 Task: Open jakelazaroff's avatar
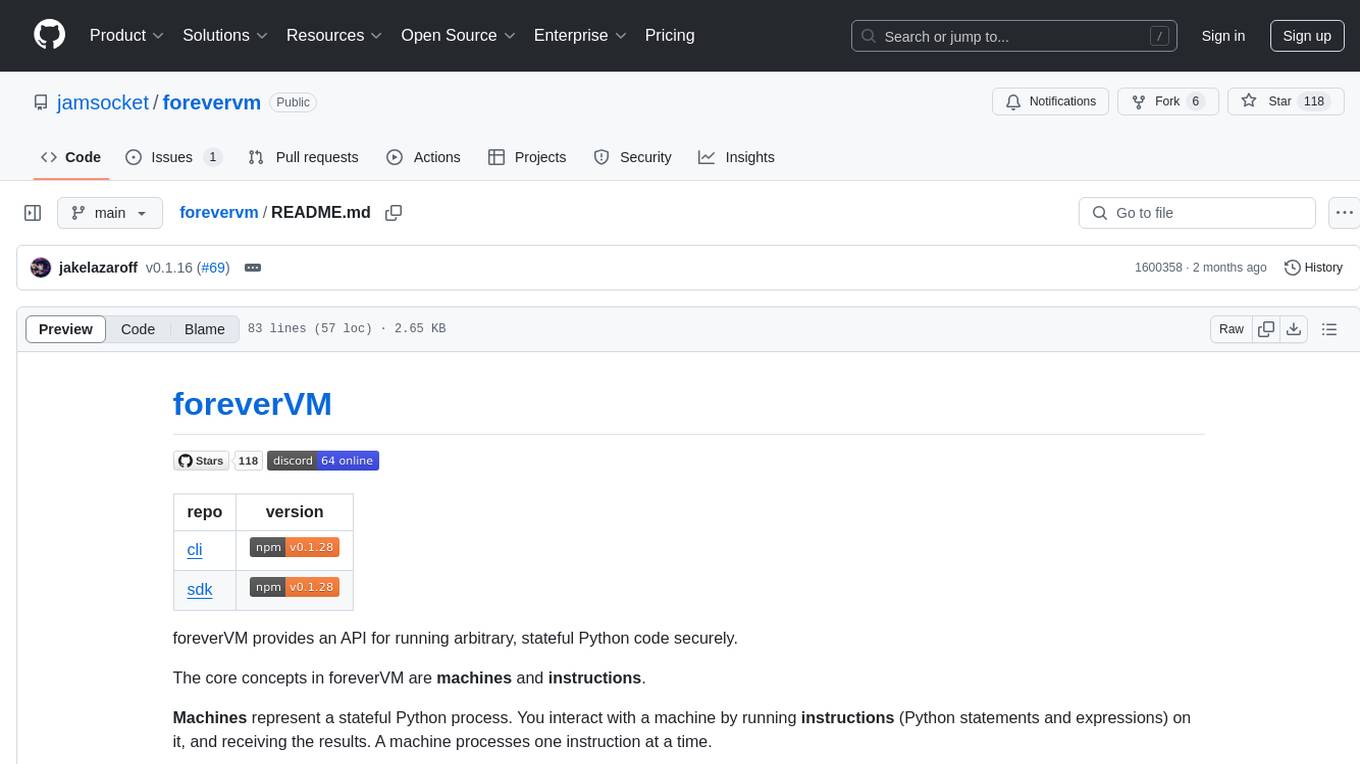coord(41,268)
